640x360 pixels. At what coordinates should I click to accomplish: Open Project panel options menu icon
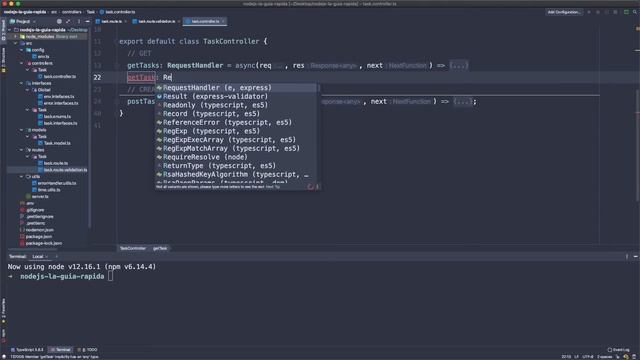pyautogui.click(x=79, y=21)
